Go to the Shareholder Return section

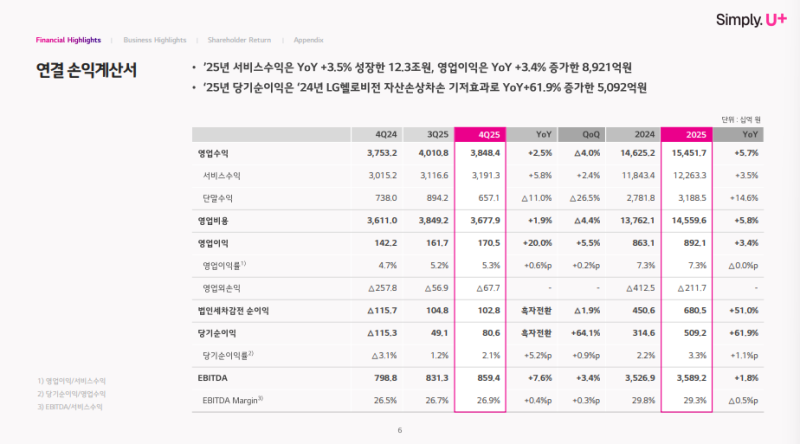coord(239,40)
